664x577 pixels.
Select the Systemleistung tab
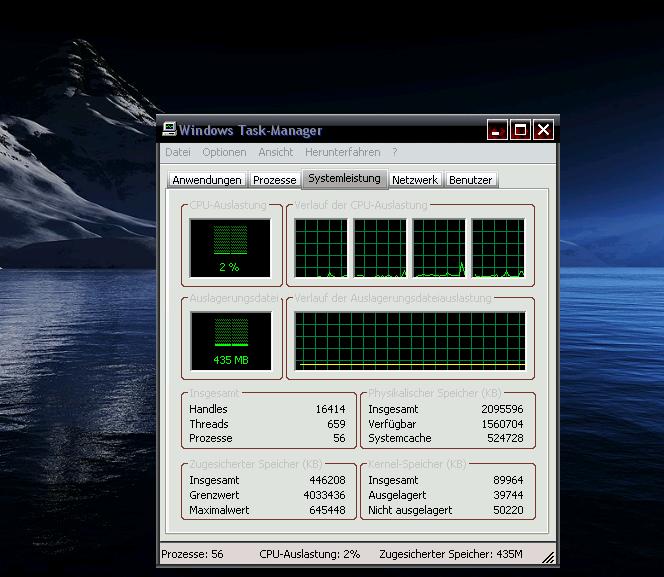point(344,178)
